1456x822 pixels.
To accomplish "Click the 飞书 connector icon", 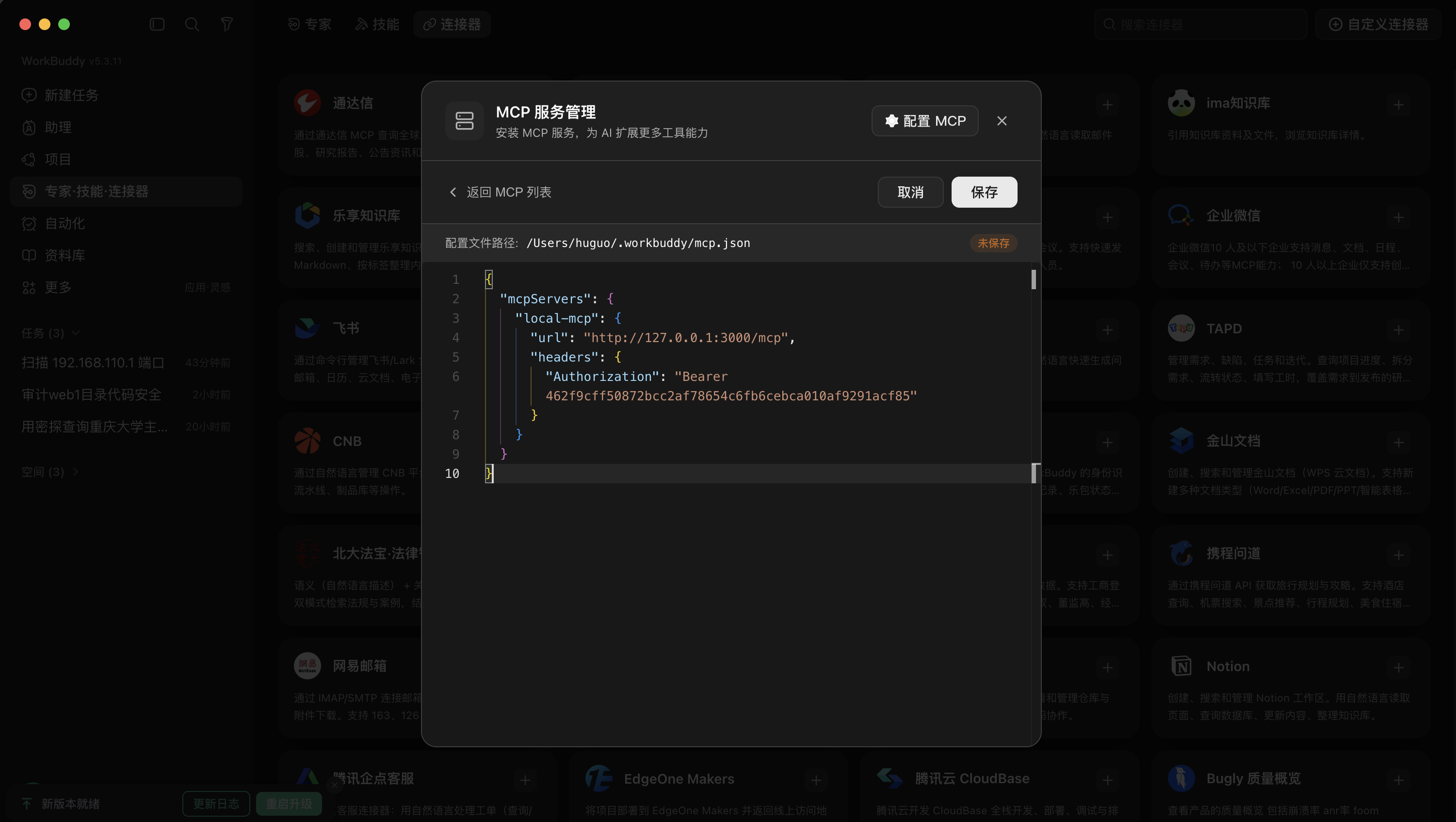I will [307, 328].
